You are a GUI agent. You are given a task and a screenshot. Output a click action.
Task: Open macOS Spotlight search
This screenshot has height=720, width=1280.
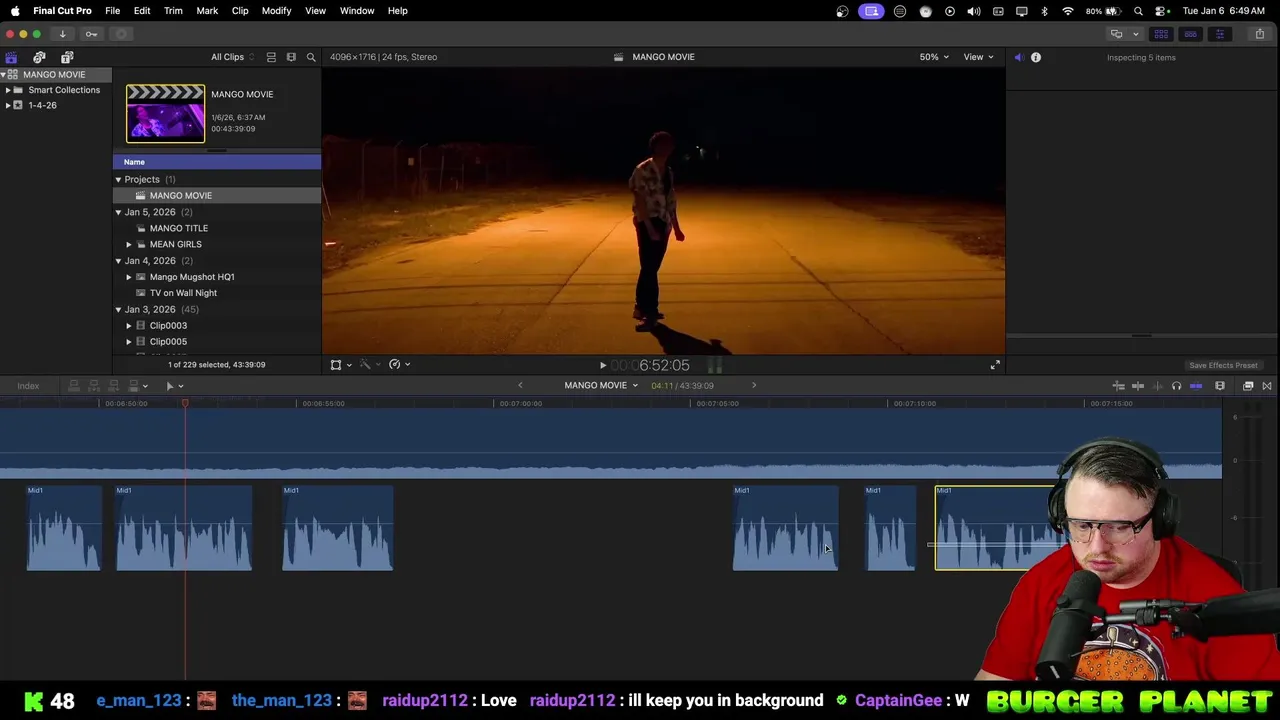[x=1138, y=11]
